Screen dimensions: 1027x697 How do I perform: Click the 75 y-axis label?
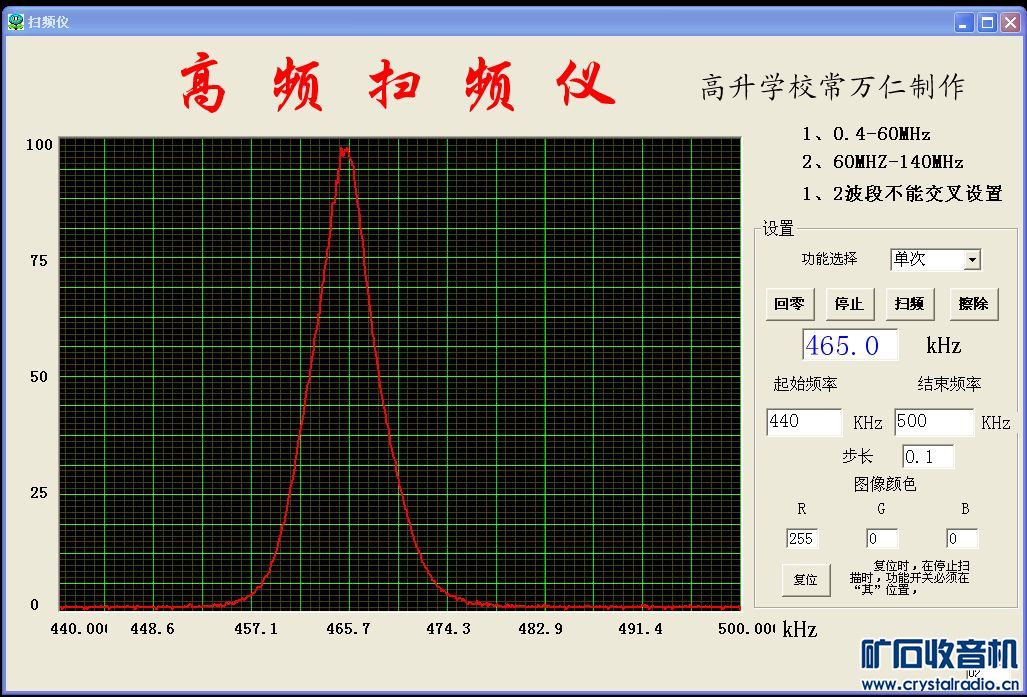(x=39, y=261)
